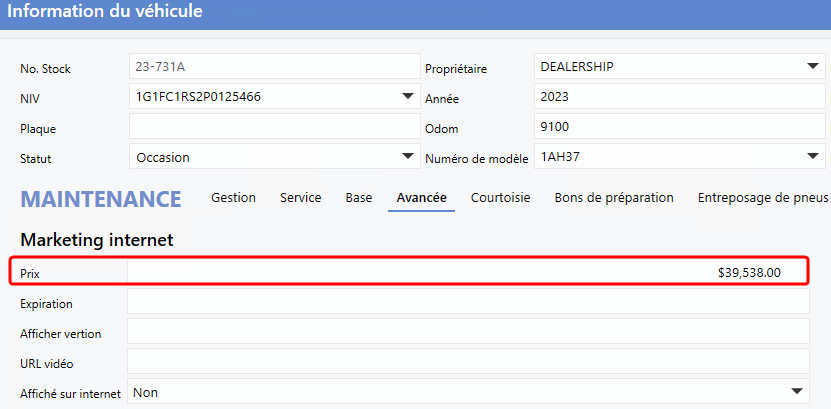Click the Prix field with $39,538.00
This screenshot has height=409, width=831.
pos(467,272)
